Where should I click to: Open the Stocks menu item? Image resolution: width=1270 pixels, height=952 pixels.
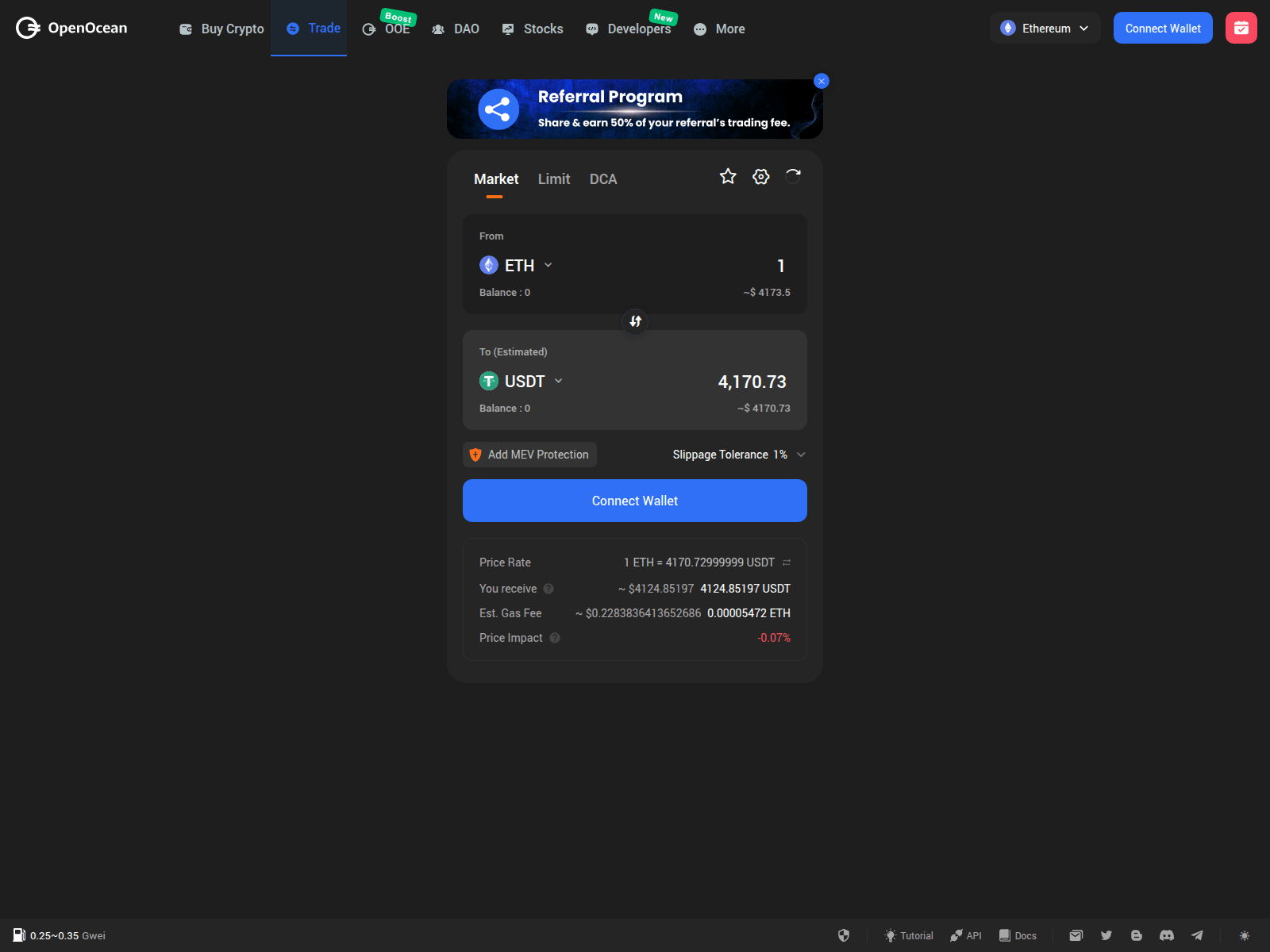point(533,29)
